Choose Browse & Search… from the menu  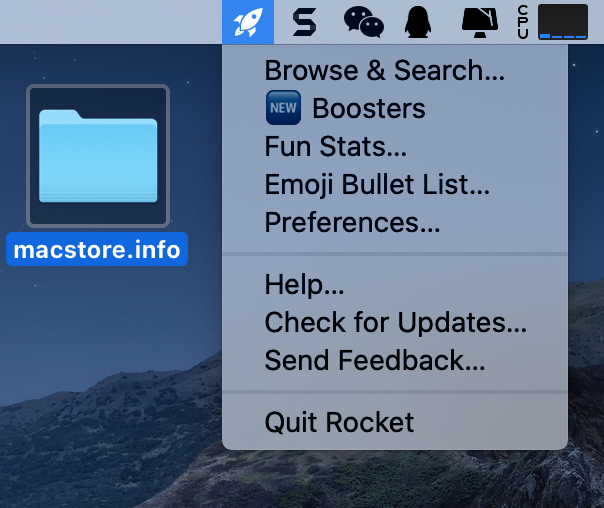click(x=394, y=70)
